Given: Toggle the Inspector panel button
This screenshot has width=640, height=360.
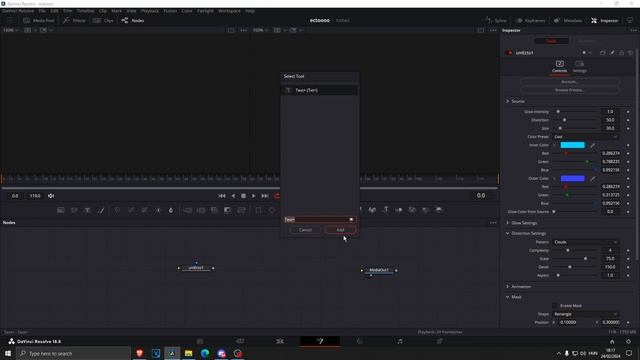Looking at the screenshot, I should pos(604,20).
